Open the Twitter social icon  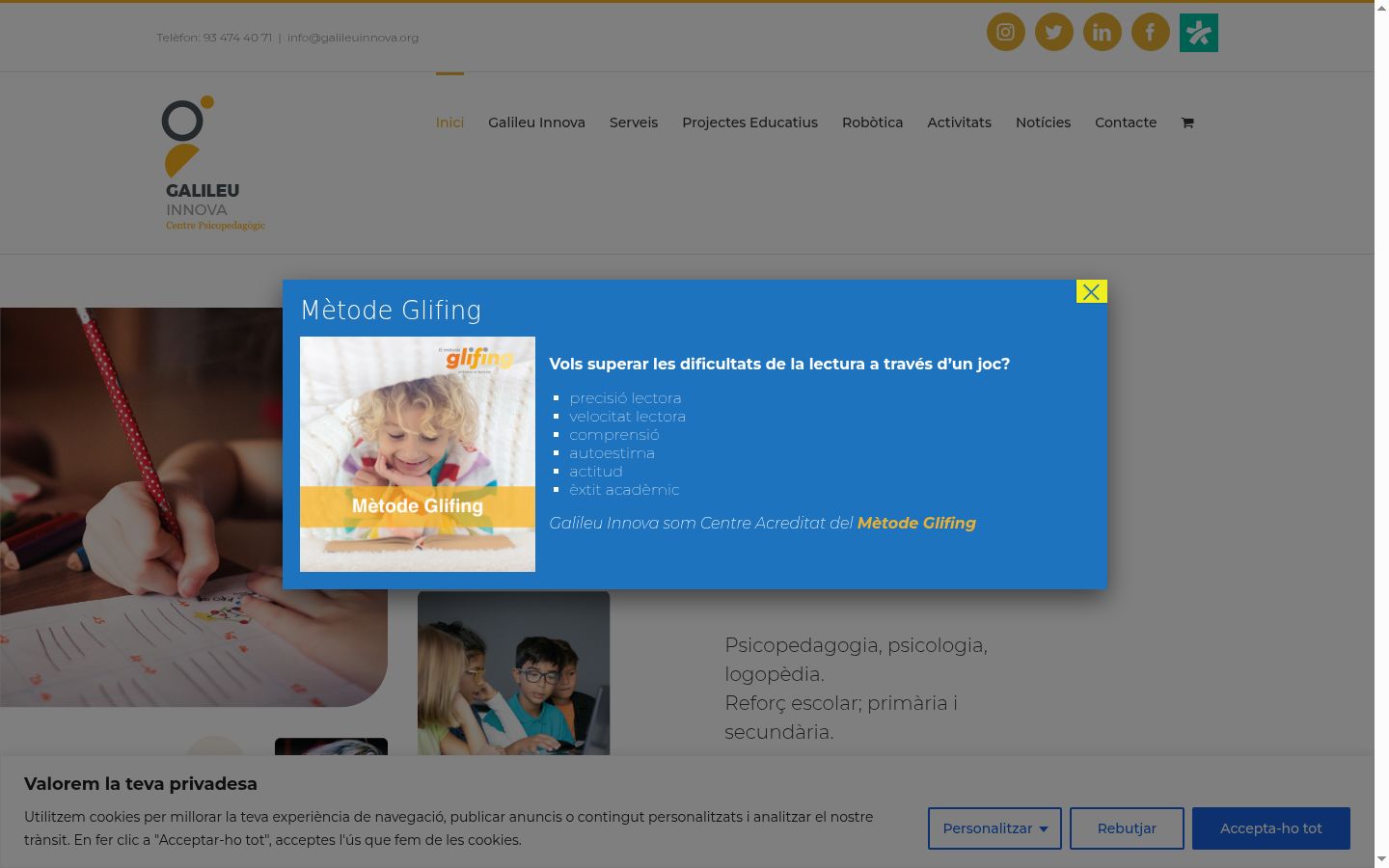coord(1053,33)
